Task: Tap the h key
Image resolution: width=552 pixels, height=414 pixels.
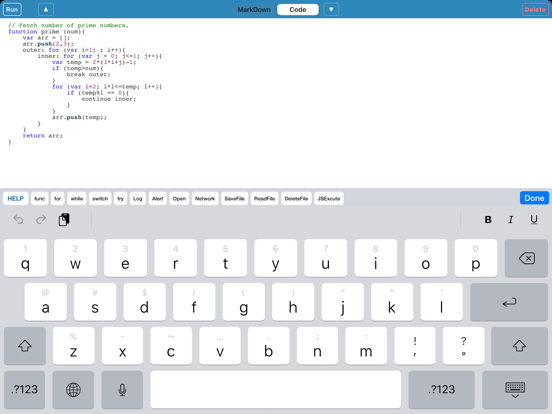Action: coord(293,302)
